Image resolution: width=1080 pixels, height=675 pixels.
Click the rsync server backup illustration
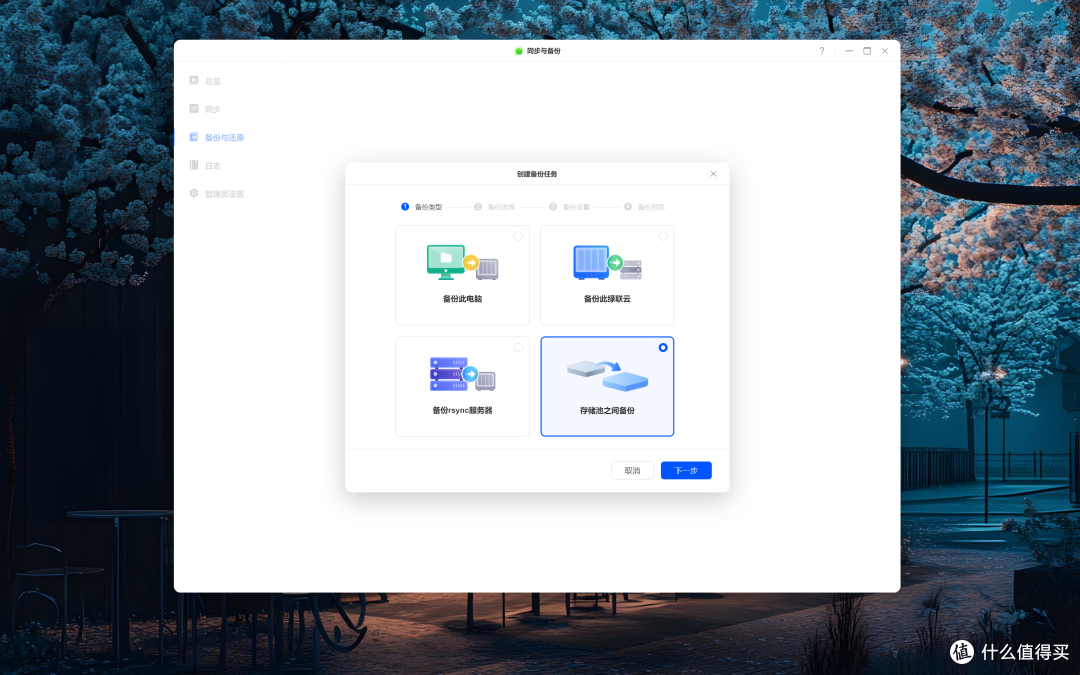[462, 374]
